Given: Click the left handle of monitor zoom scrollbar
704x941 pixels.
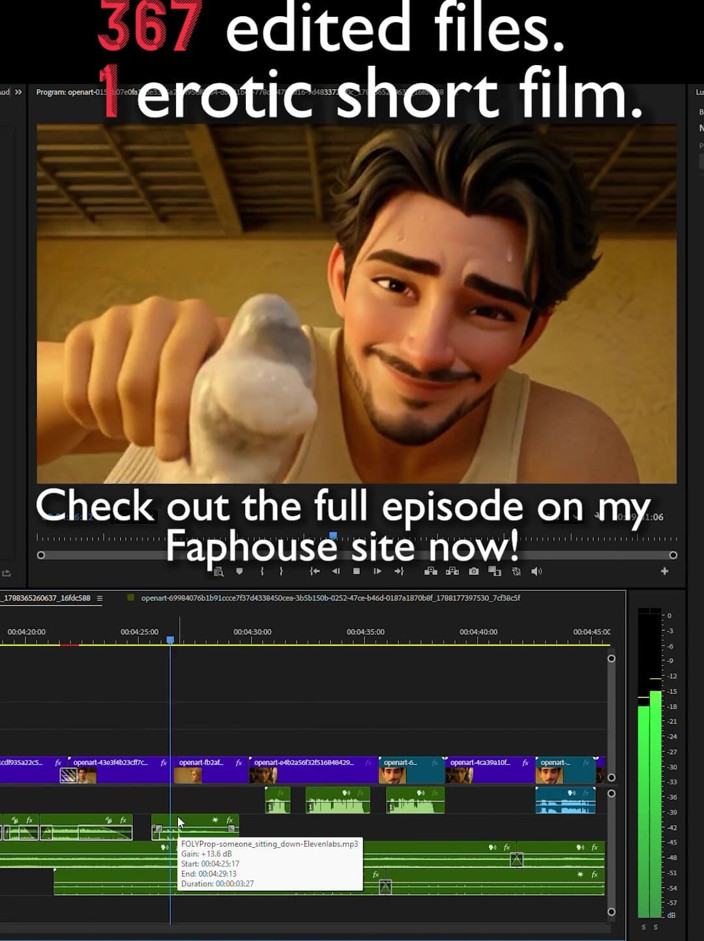Looking at the screenshot, I should [41, 555].
